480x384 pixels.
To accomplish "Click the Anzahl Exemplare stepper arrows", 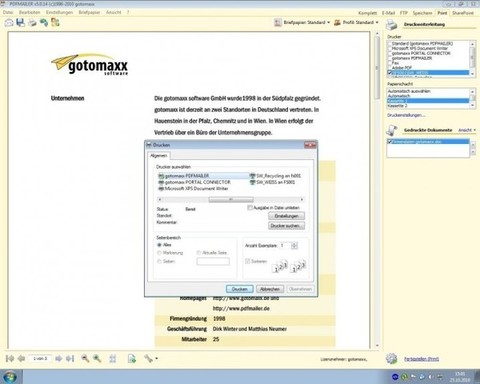I will click(294, 246).
